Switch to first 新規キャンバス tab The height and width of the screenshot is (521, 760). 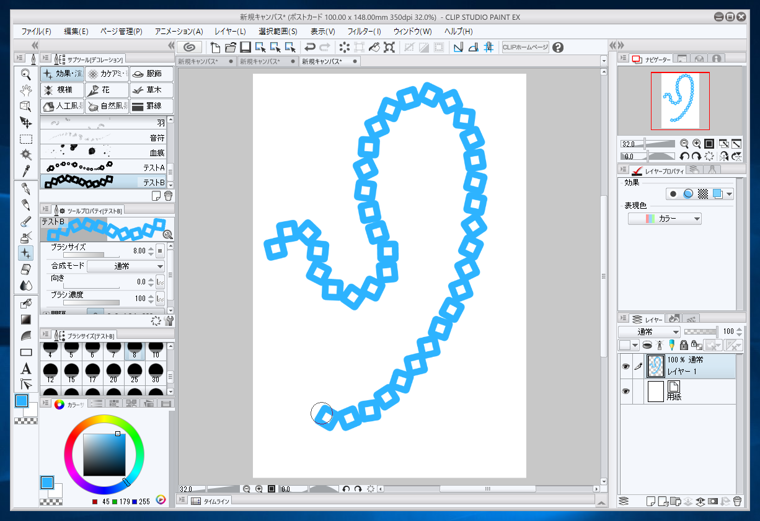(206, 61)
